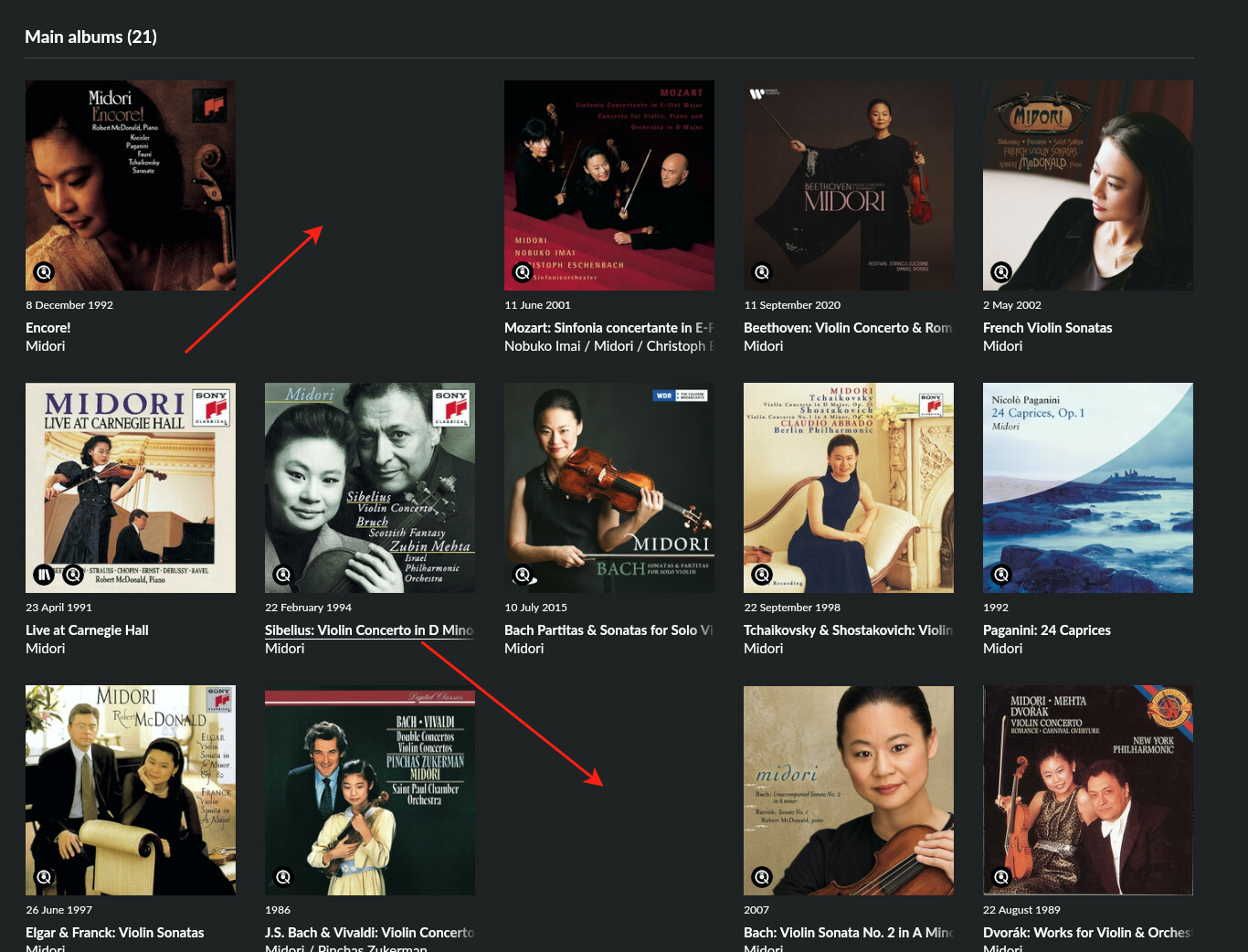Click the magnifier icon on the Beethoven Violin Concerto cover

[x=762, y=272]
